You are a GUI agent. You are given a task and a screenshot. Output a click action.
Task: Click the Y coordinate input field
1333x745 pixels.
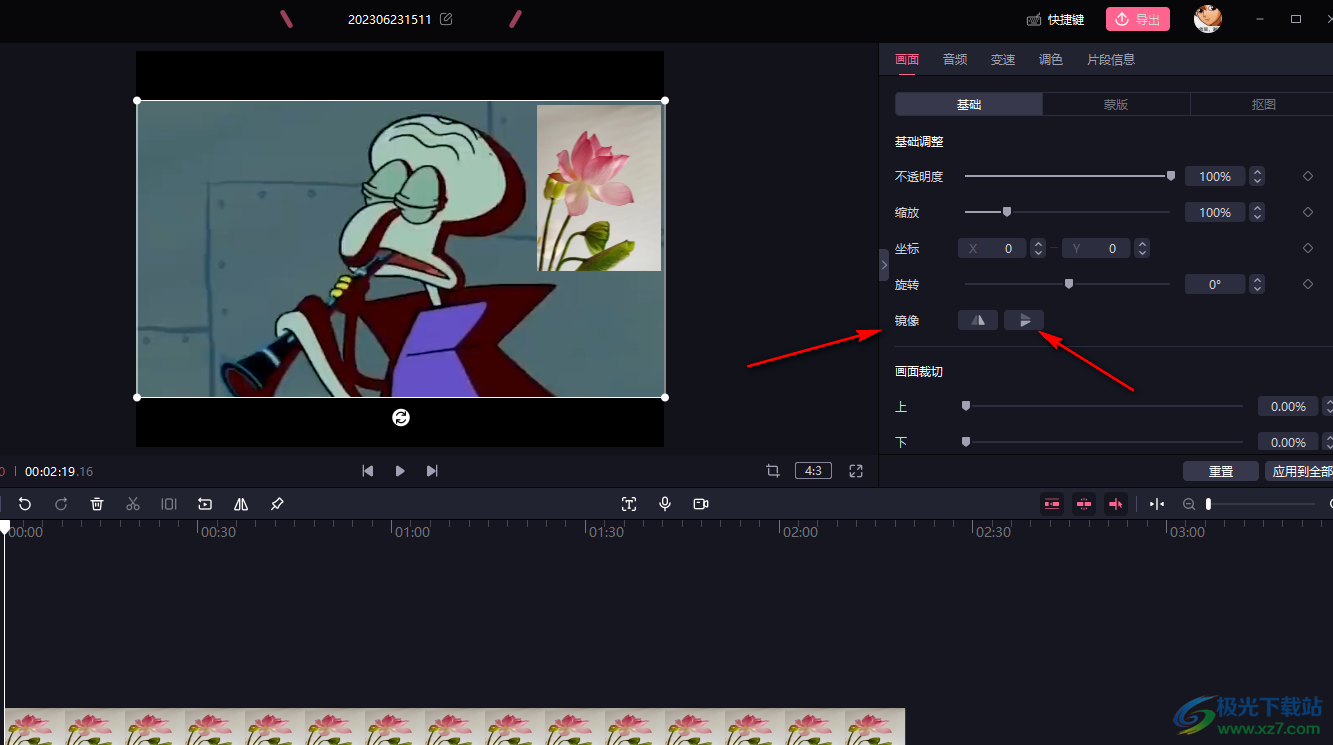coord(1096,248)
